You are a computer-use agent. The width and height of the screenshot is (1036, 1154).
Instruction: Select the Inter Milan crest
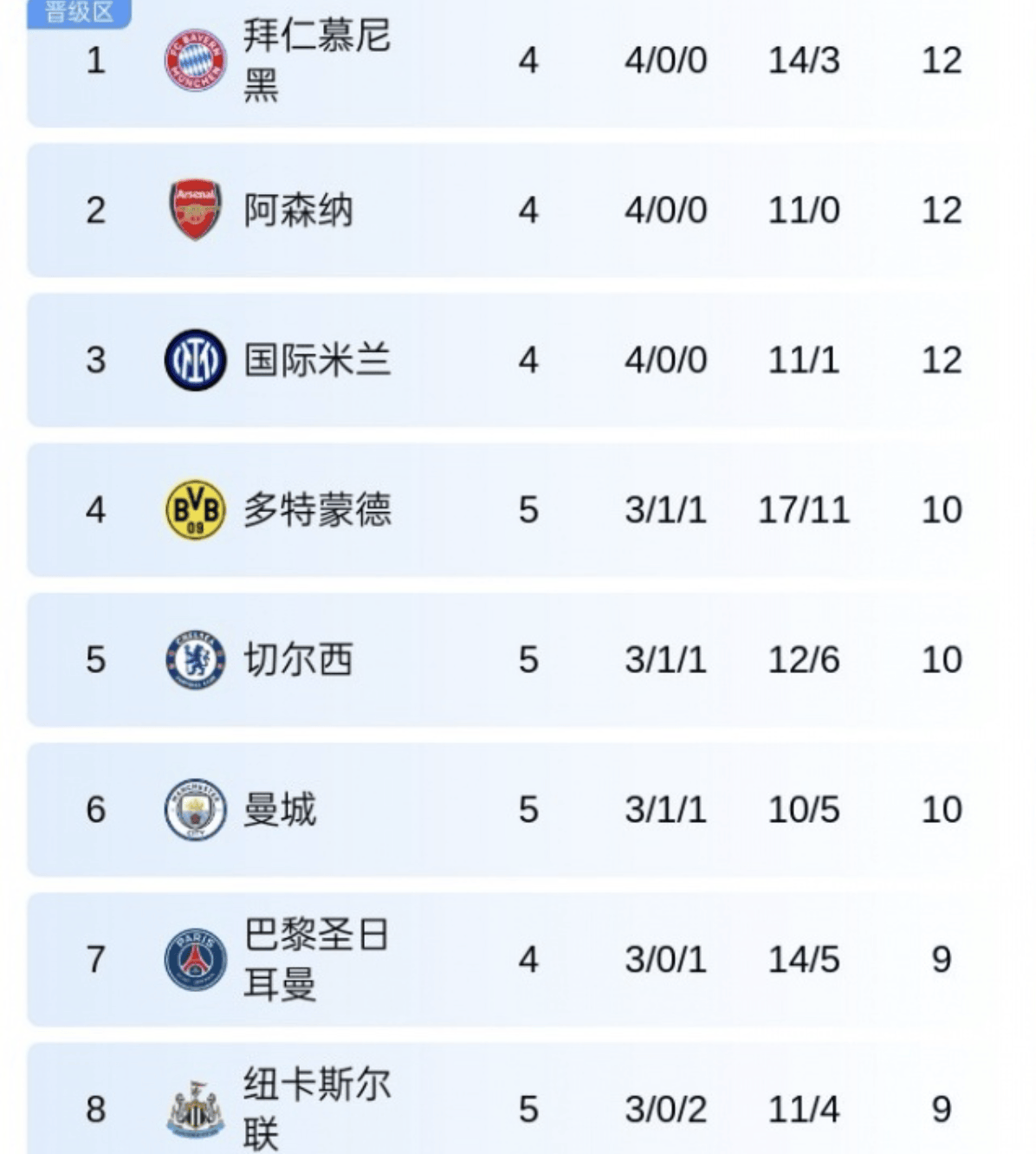[195, 360]
